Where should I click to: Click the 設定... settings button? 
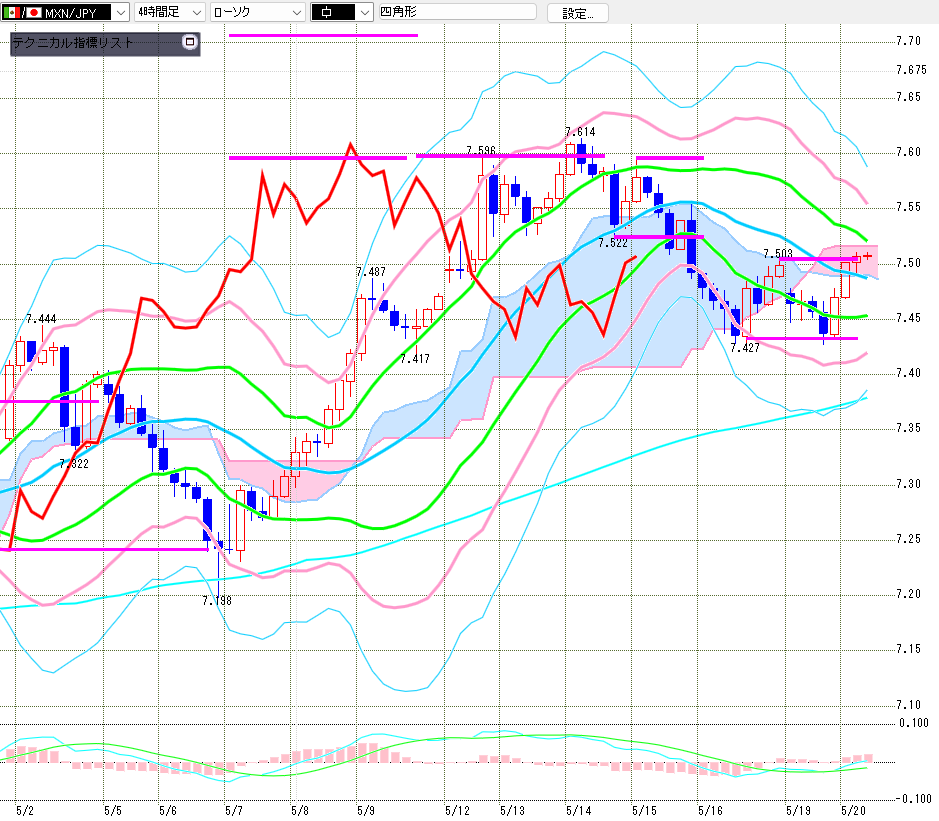(x=578, y=13)
